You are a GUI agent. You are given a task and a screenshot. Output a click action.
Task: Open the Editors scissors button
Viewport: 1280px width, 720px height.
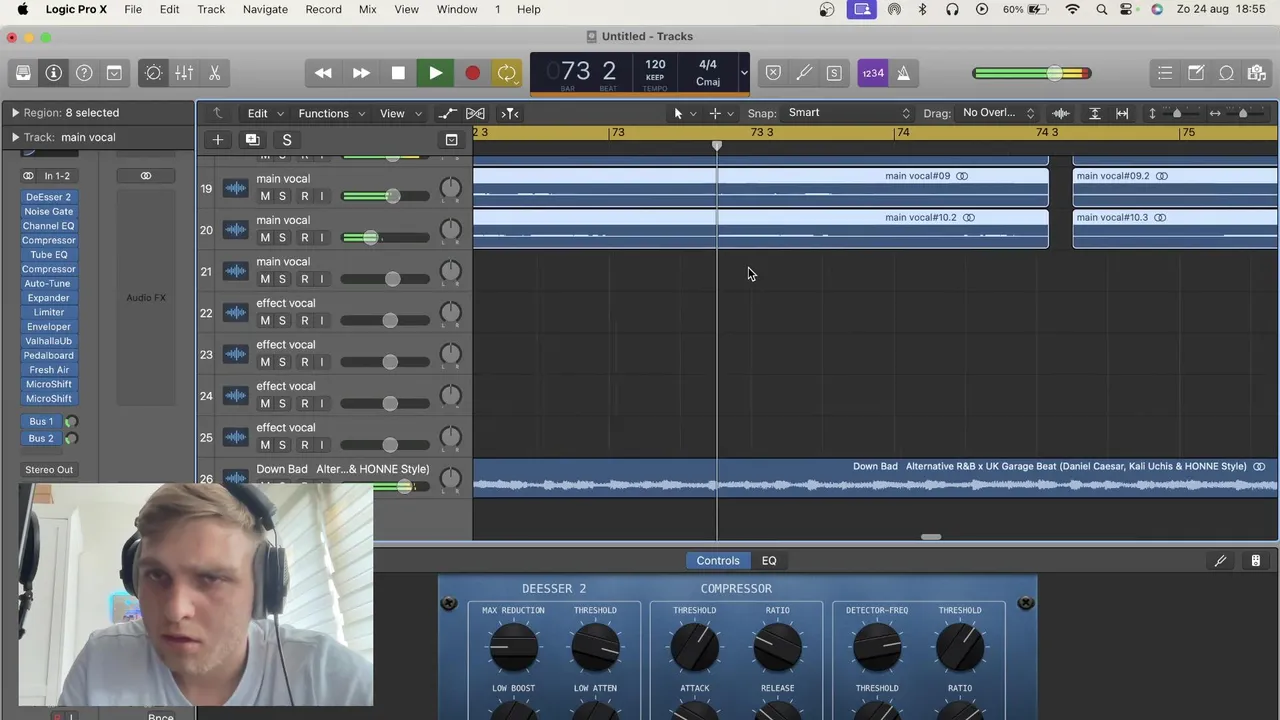(x=214, y=73)
